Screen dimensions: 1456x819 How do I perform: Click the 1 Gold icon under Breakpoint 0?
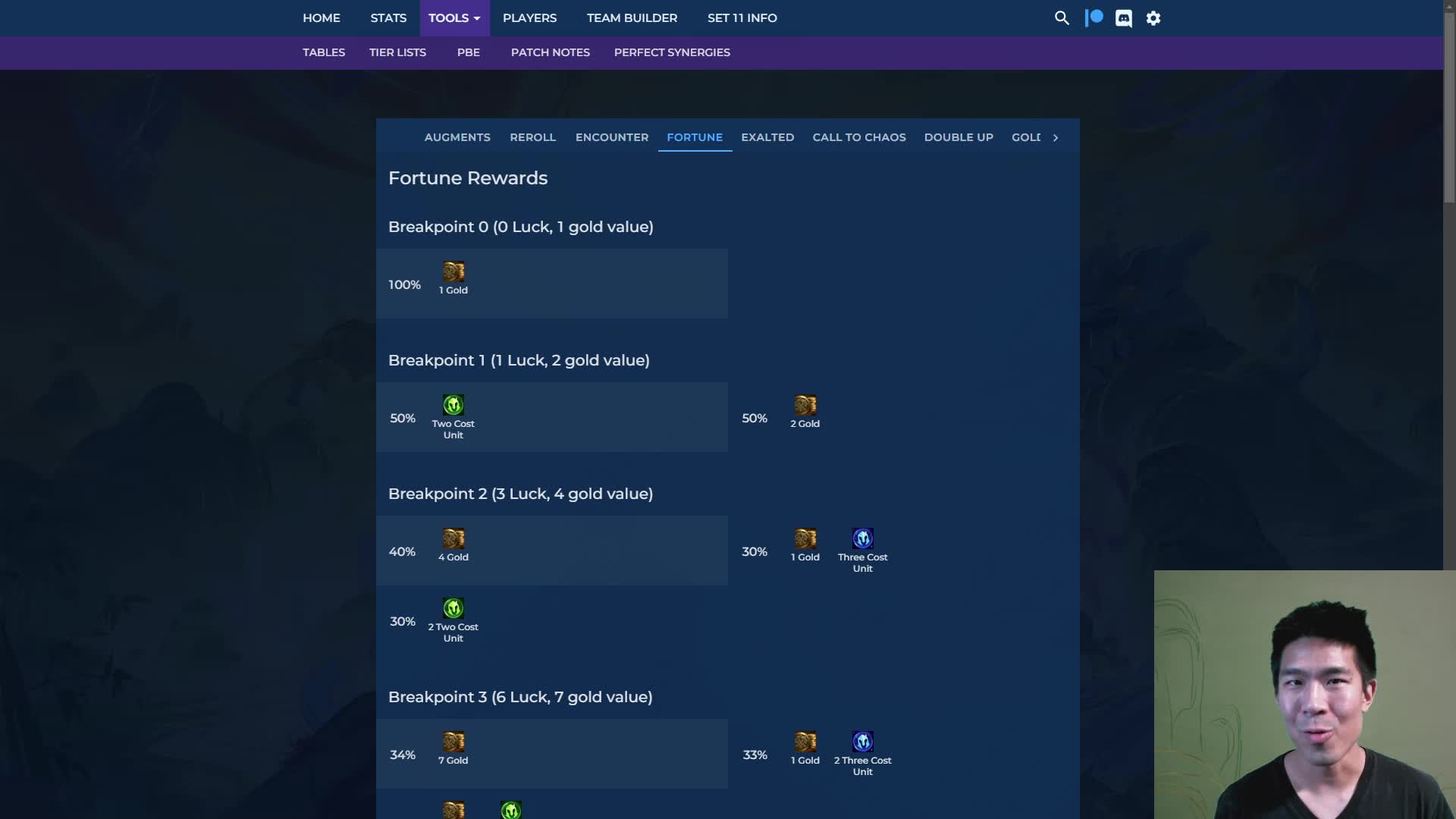click(x=453, y=271)
